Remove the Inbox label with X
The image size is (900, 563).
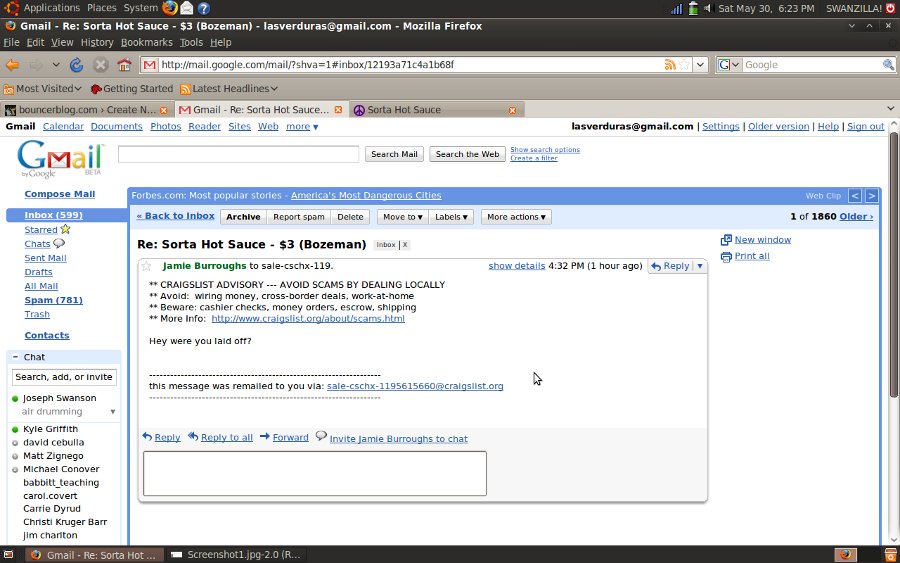[405, 245]
